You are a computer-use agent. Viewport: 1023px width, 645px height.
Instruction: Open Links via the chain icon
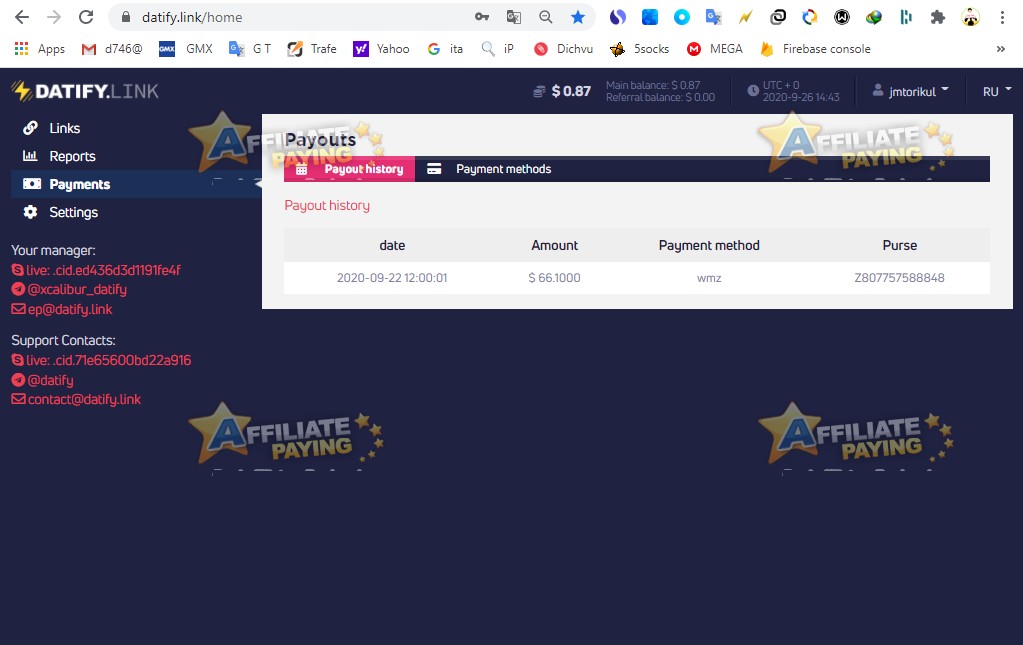tap(30, 128)
